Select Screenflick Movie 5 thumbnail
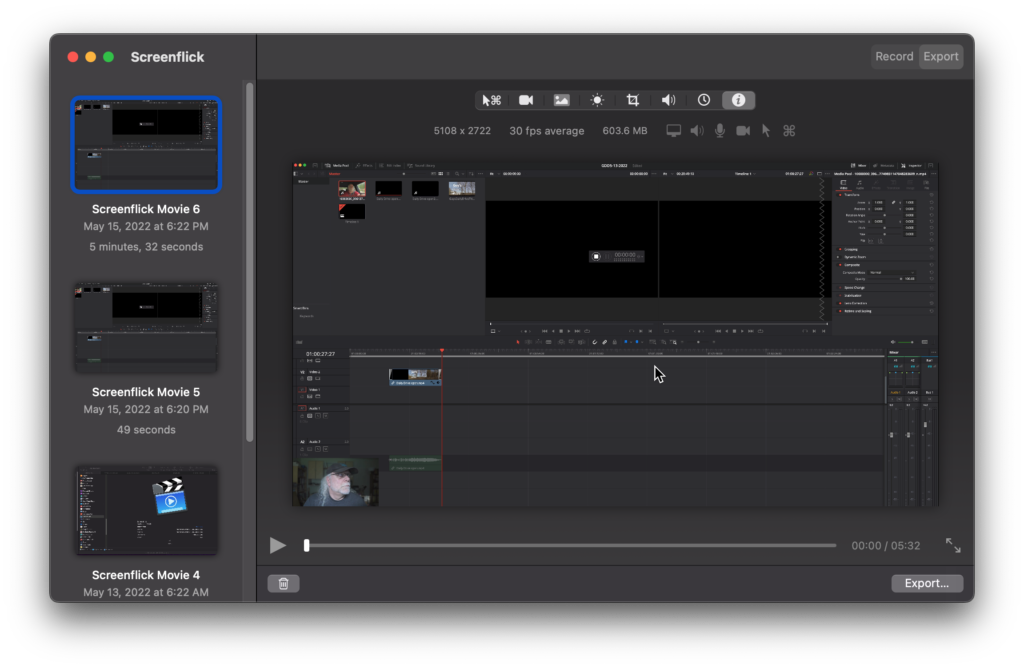1024x668 pixels. point(146,328)
